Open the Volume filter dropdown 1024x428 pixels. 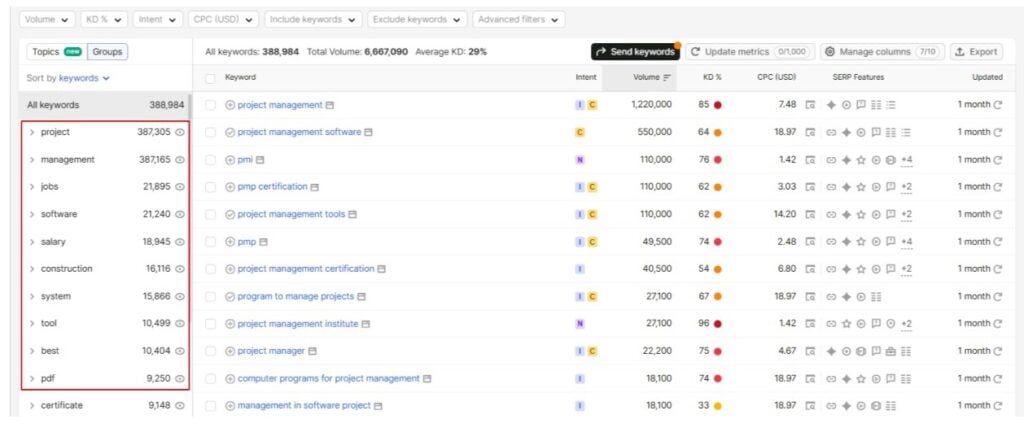[47, 20]
